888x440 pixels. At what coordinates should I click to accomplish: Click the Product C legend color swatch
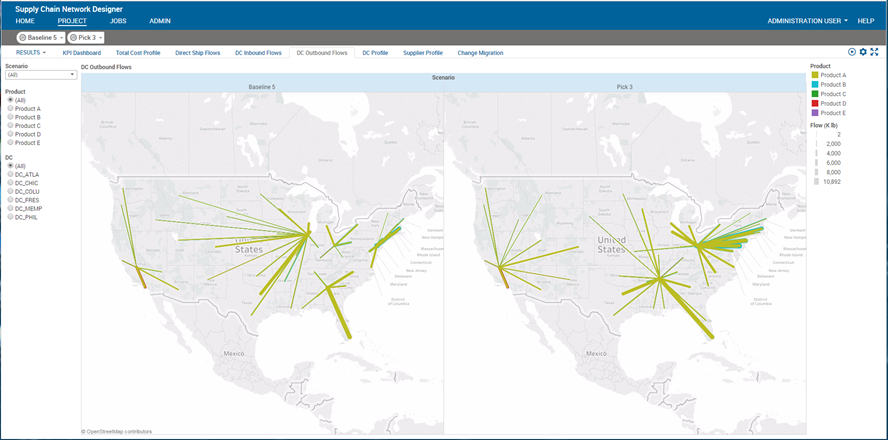(x=814, y=94)
